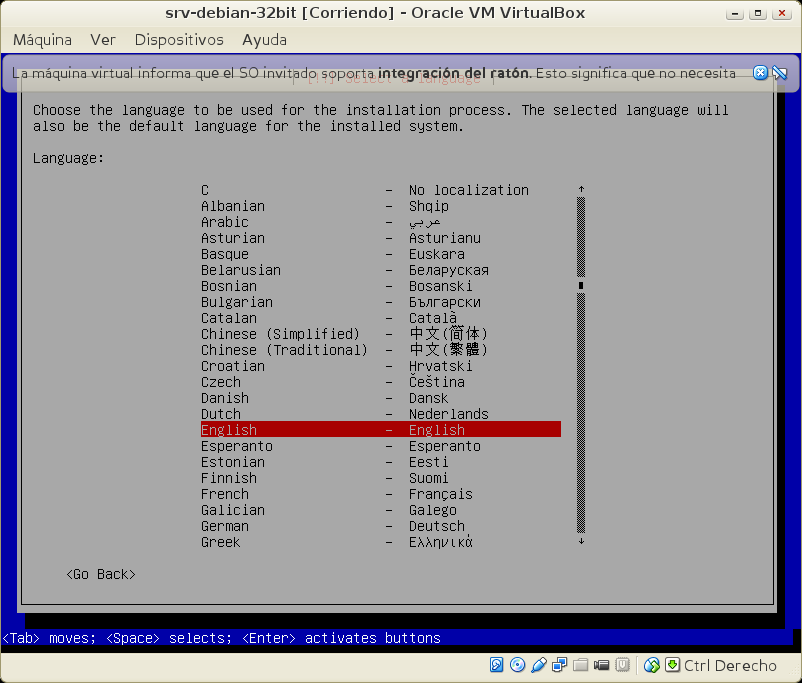Click the language list scroll down arrow

point(581,541)
